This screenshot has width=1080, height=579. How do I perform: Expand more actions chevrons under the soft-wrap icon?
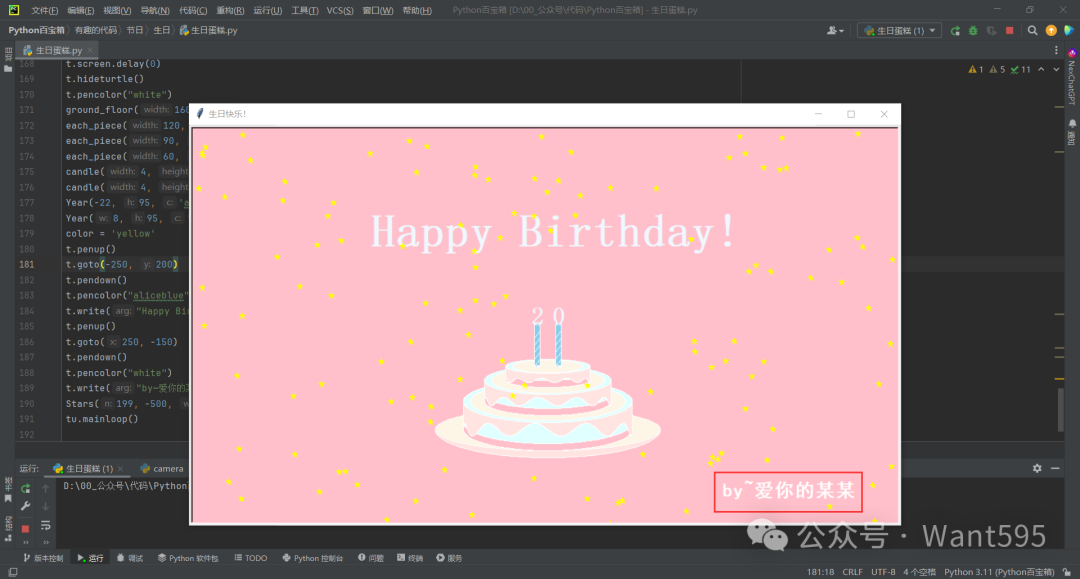tap(45, 543)
